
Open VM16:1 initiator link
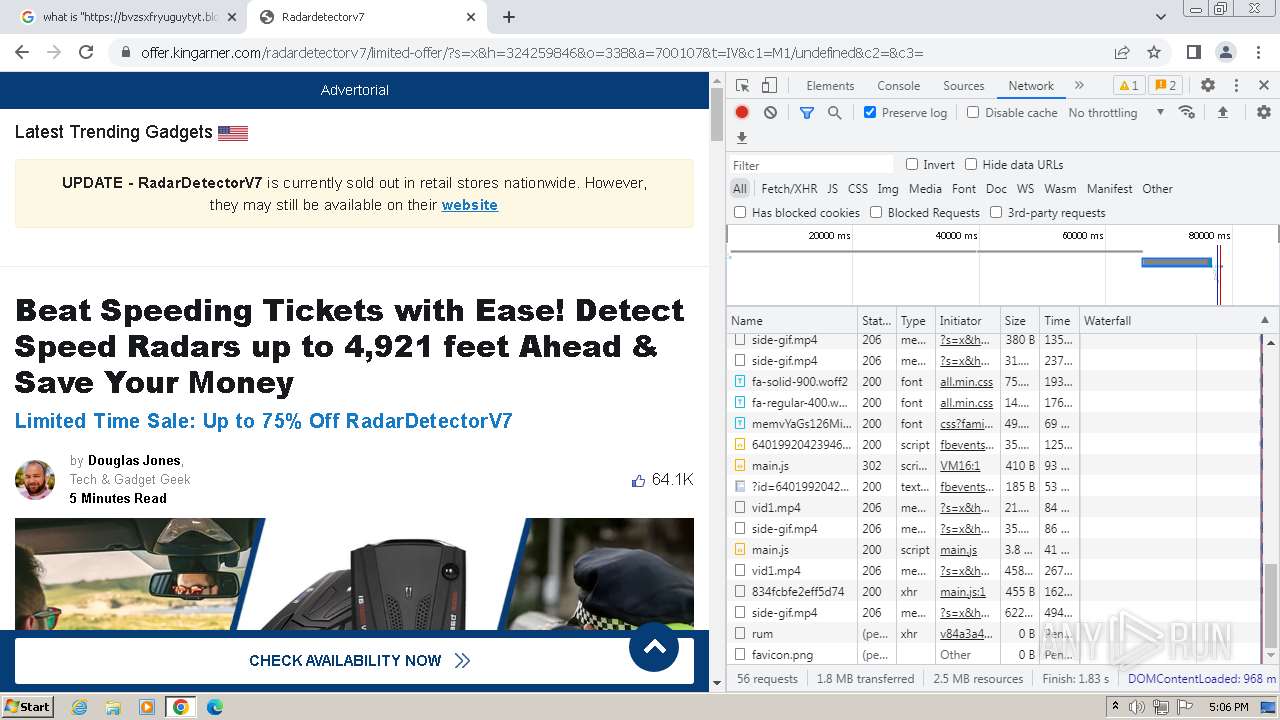pos(959,466)
